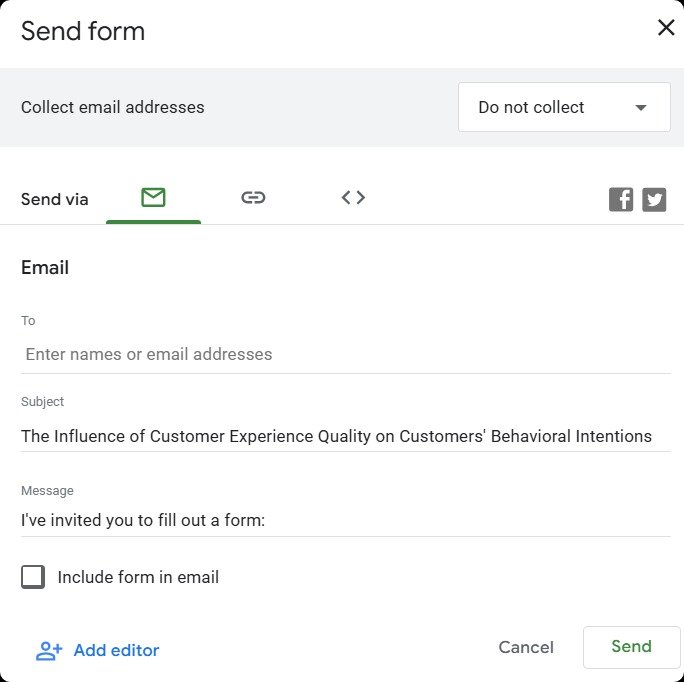Enable the Include form in email checkbox
This screenshot has height=682, width=684.
click(33, 577)
